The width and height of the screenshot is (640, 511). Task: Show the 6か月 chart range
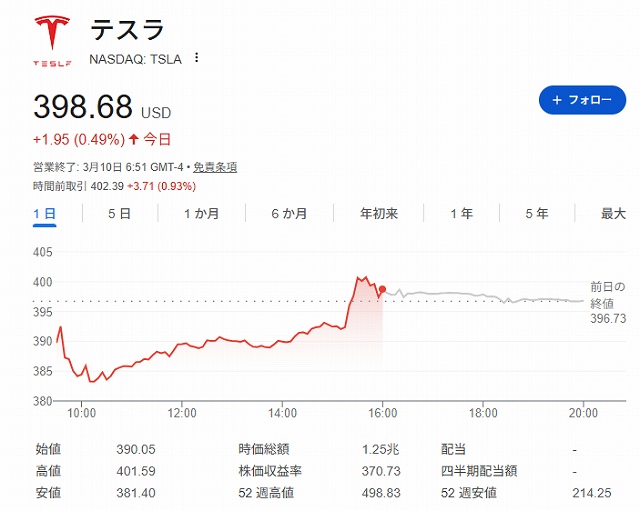pos(288,213)
